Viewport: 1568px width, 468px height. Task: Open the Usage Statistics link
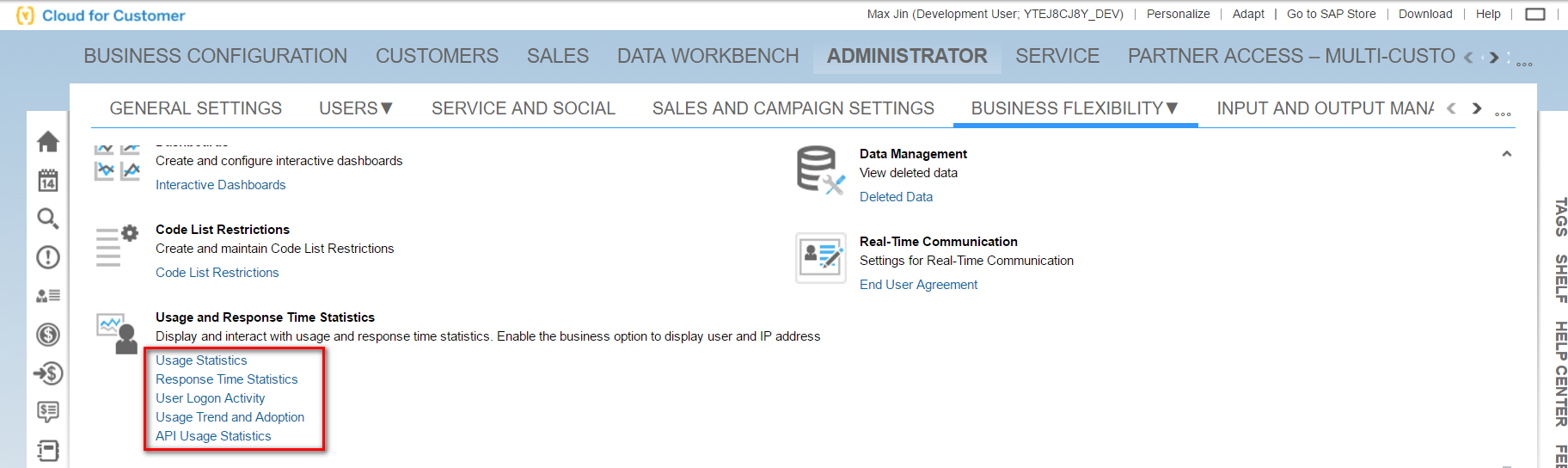tap(201, 360)
